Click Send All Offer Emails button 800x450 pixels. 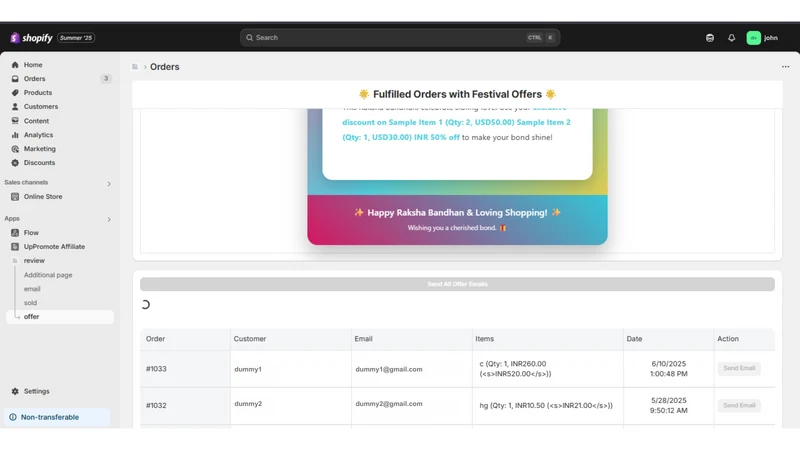(x=457, y=284)
